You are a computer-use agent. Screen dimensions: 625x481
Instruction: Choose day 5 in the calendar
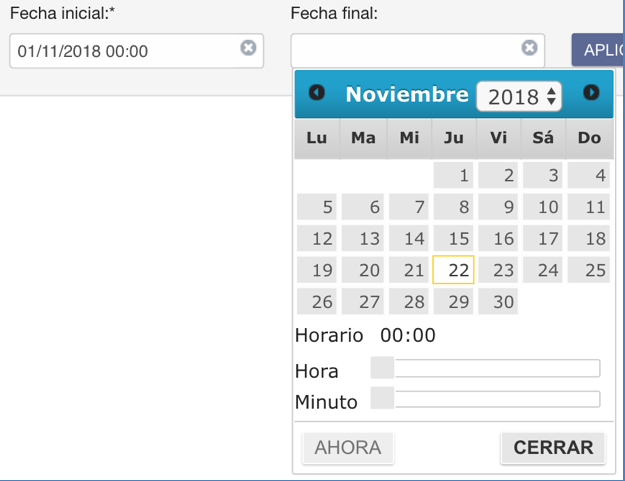click(317, 207)
